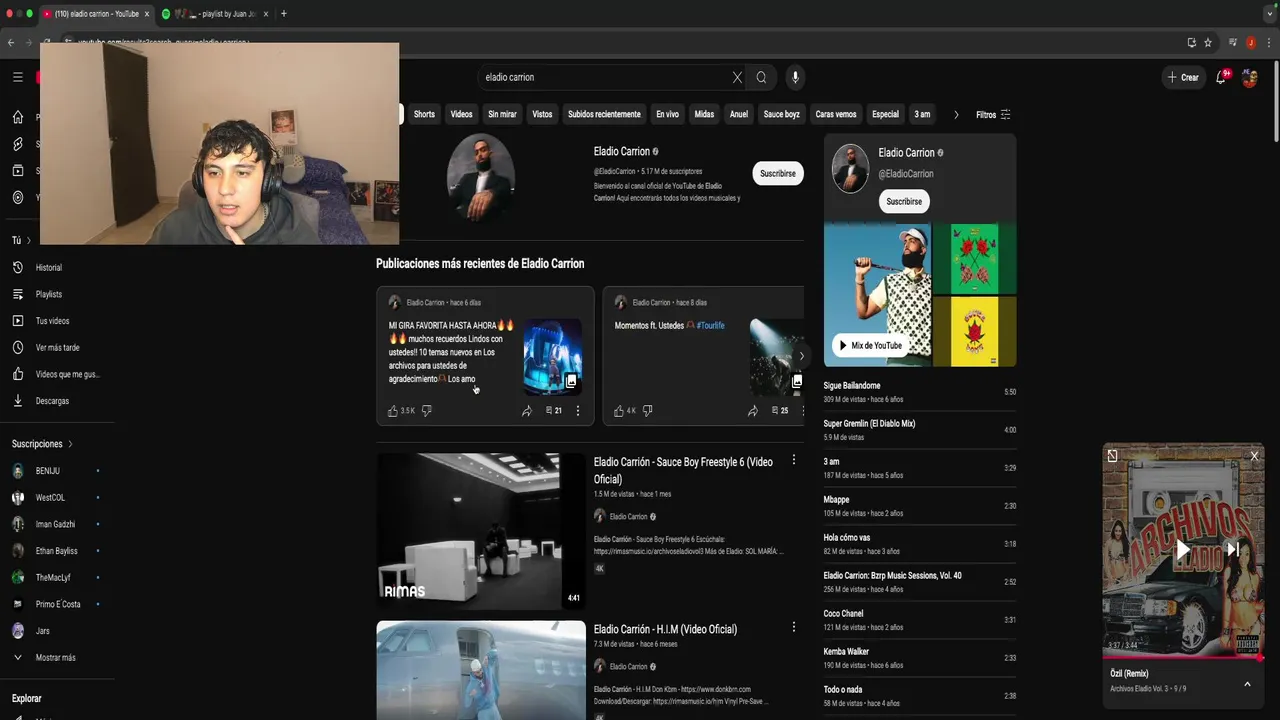Select the Videos filter chip
Screen dimensions: 1280x720
click(461, 115)
